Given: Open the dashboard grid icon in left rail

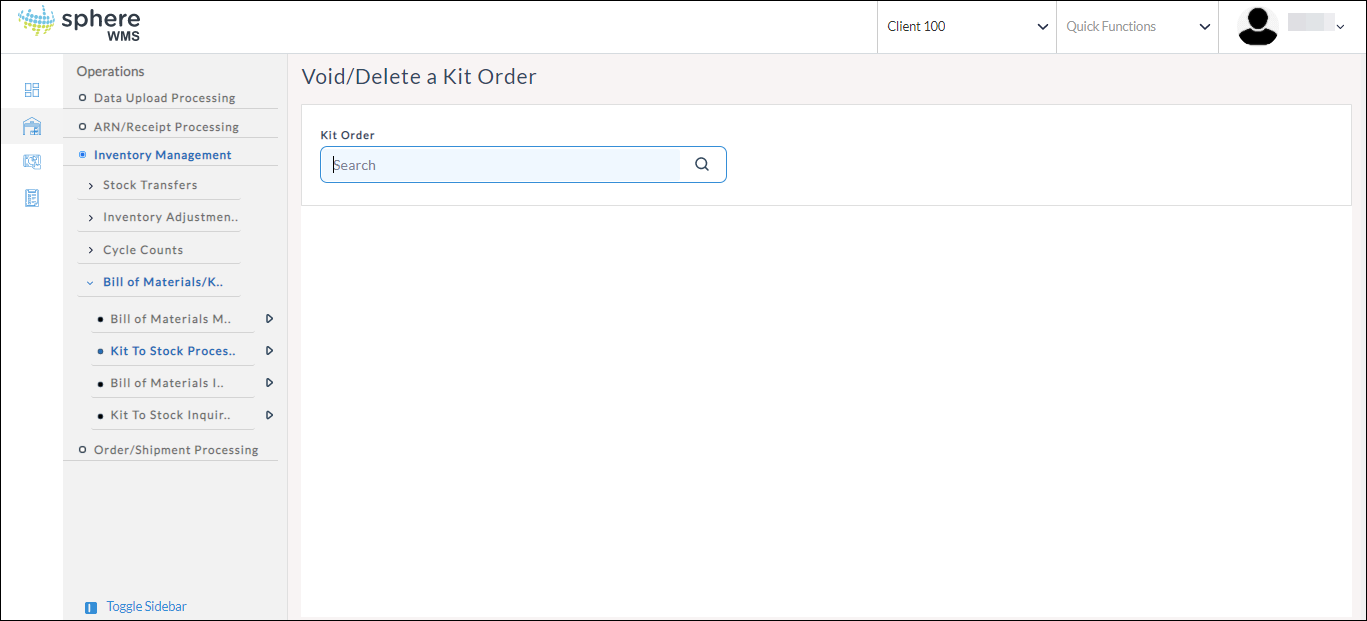Looking at the screenshot, I should point(32,90).
